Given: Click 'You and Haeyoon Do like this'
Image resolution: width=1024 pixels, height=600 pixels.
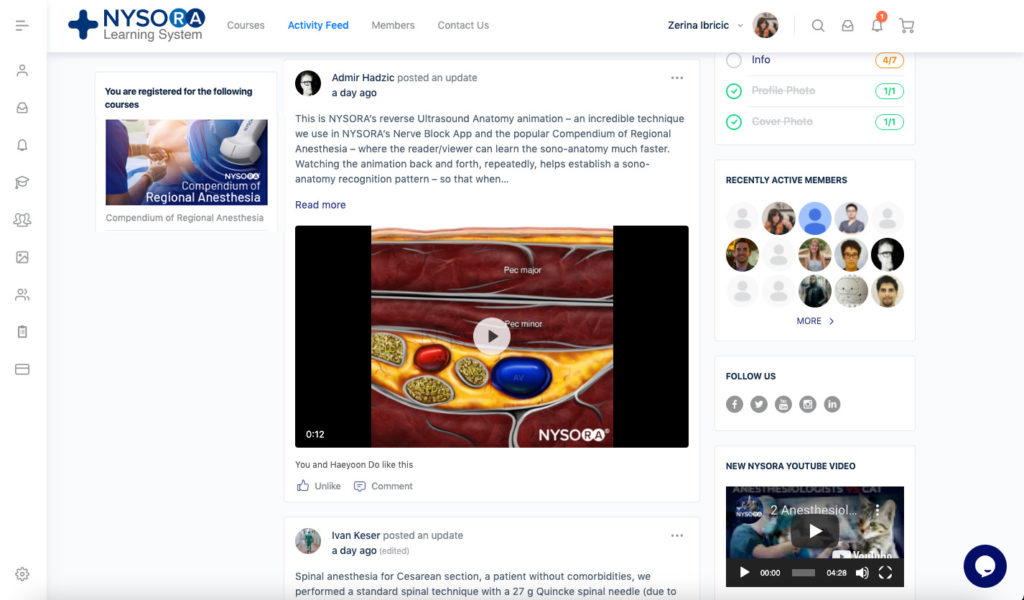Looking at the screenshot, I should (354, 465).
